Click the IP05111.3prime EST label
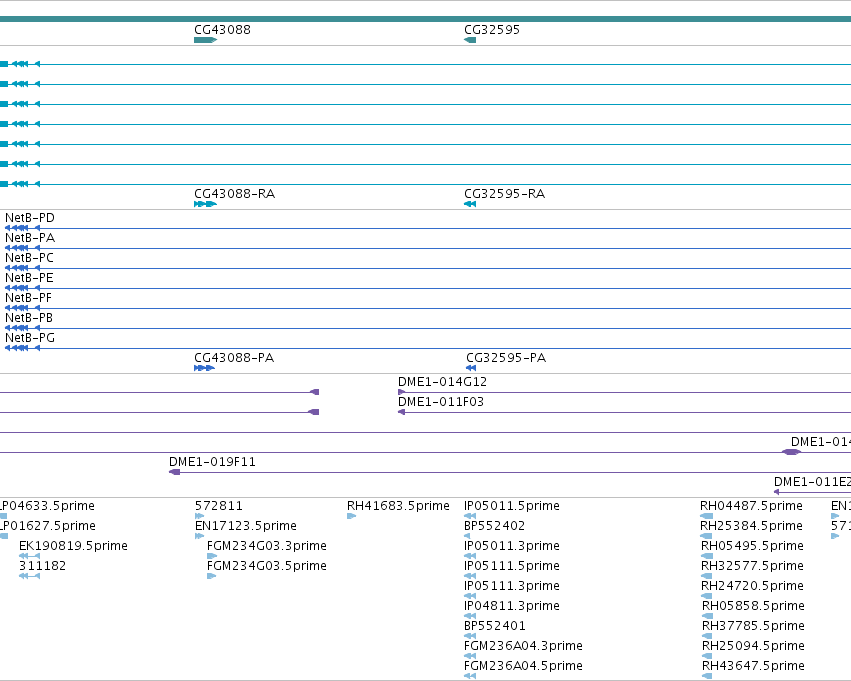 click(512, 586)
